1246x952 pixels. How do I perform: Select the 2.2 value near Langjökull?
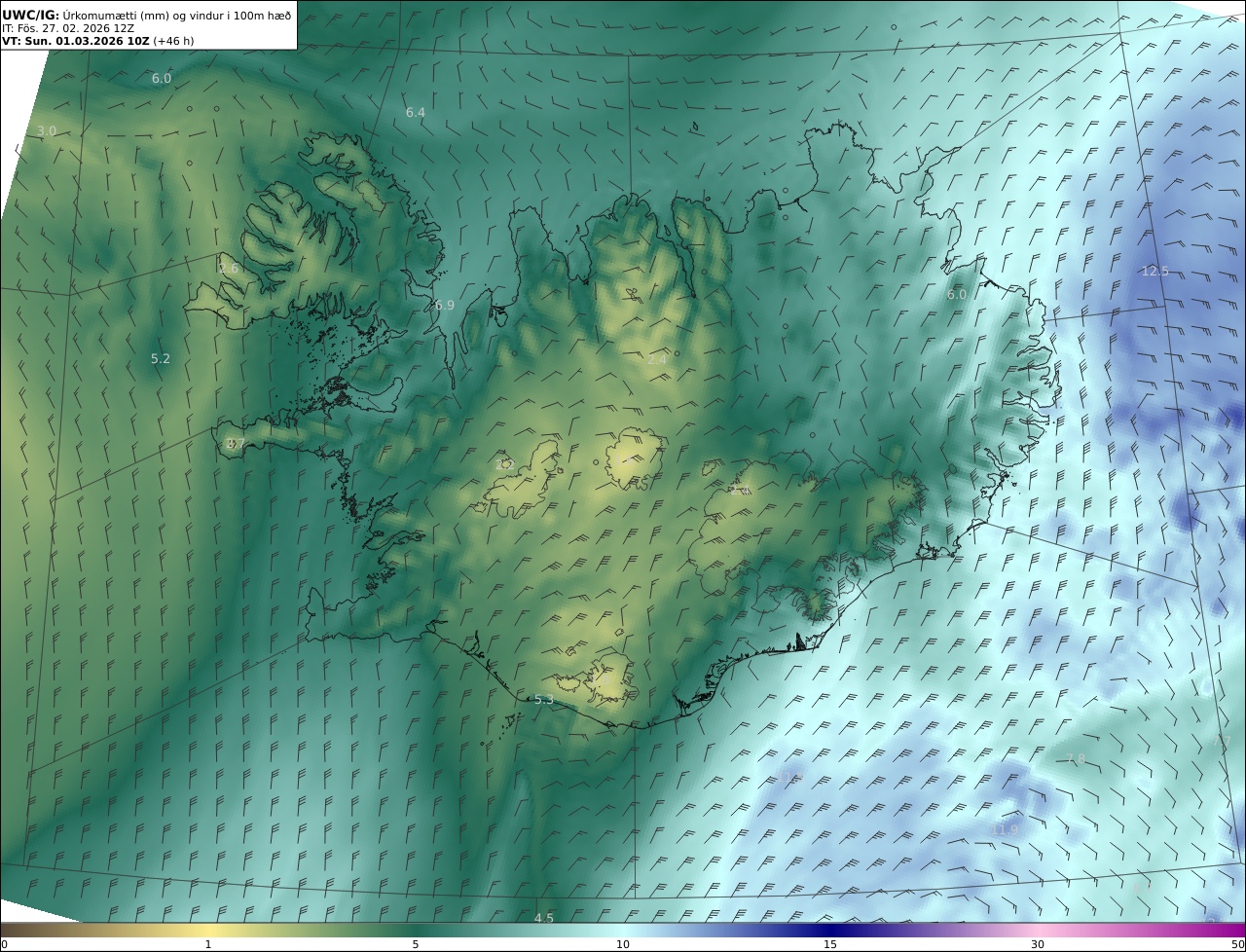point(504,465)
